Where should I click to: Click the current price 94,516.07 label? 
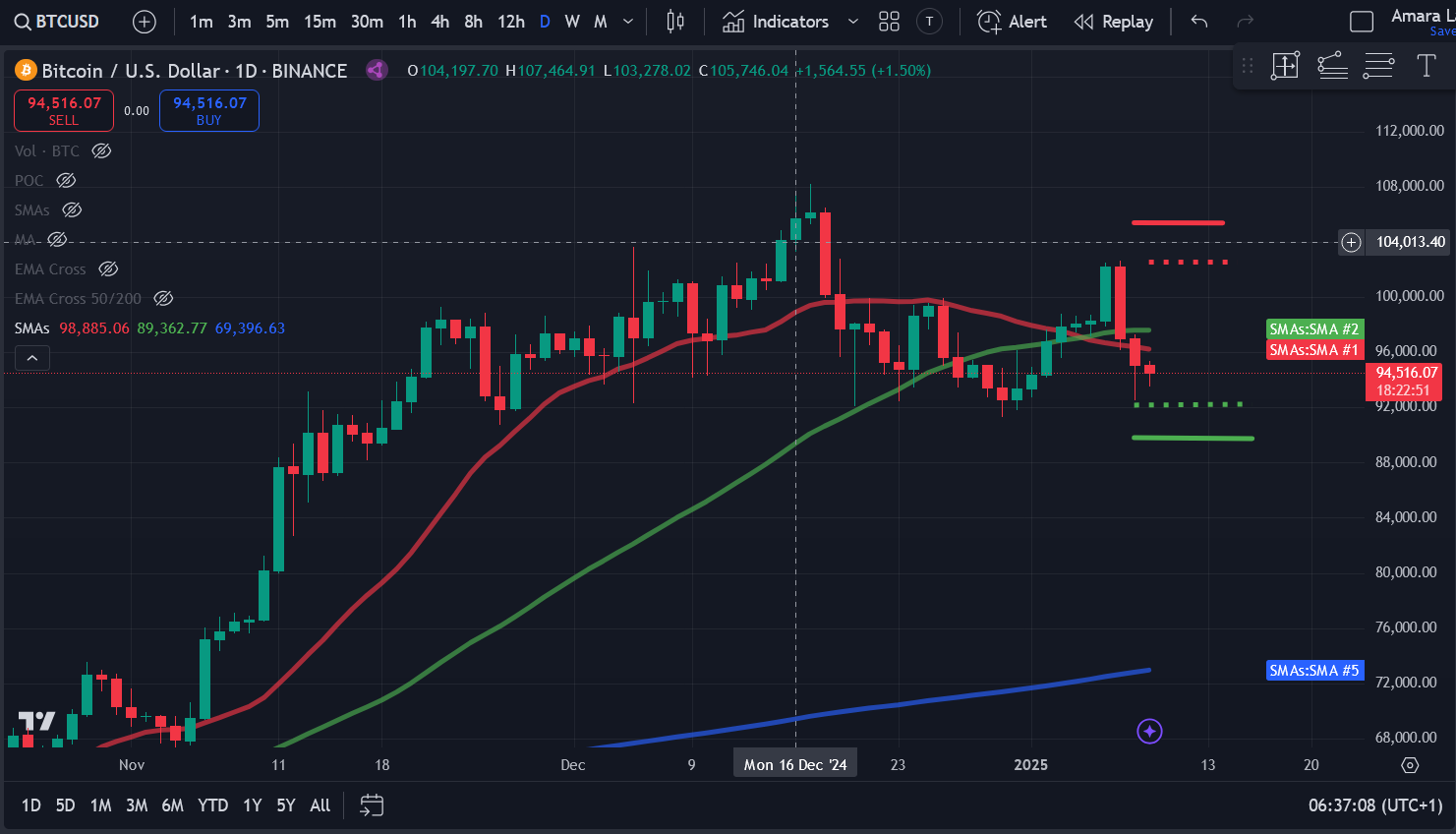pos(1404,381)
